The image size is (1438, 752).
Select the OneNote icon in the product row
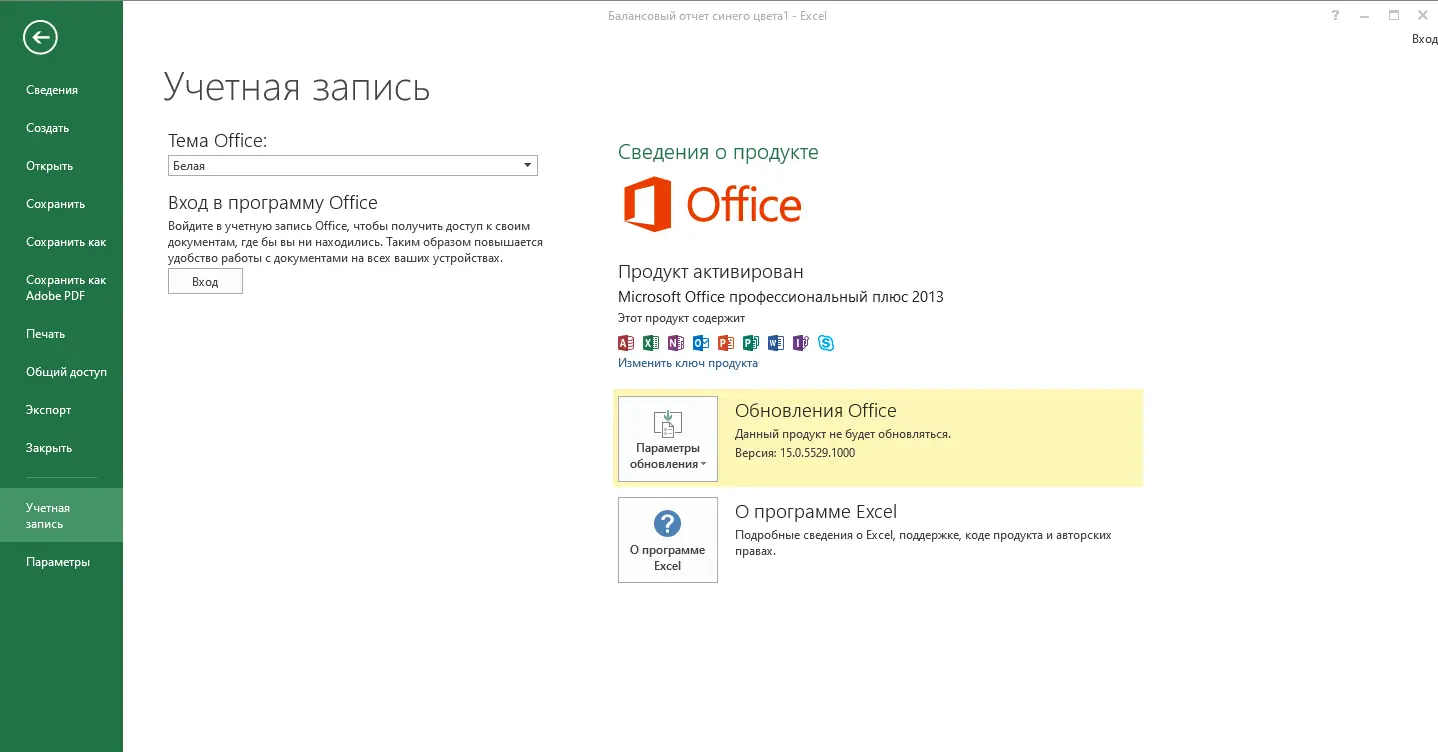pos(676,343)
